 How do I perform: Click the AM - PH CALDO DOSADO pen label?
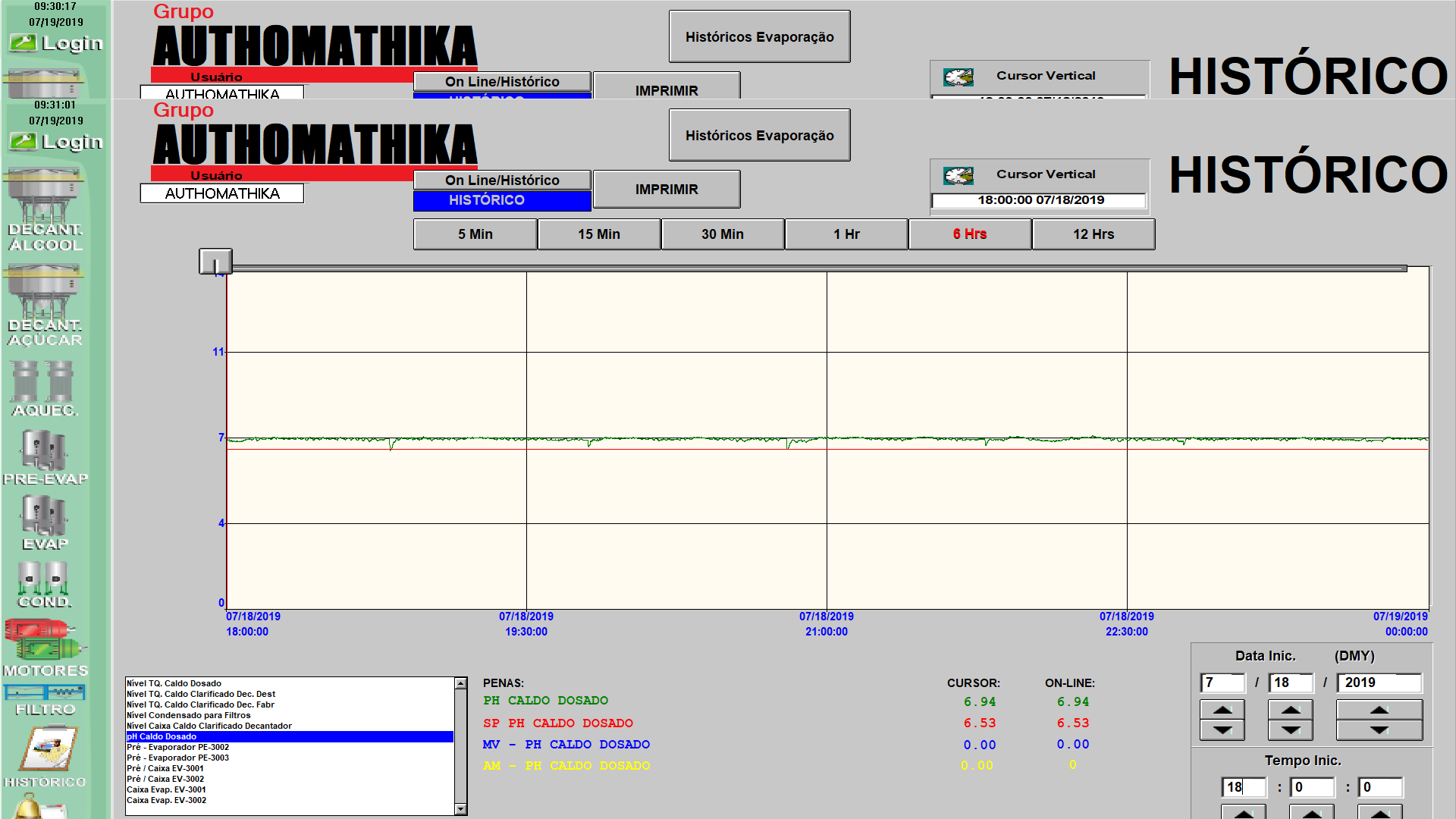point(566,766)
